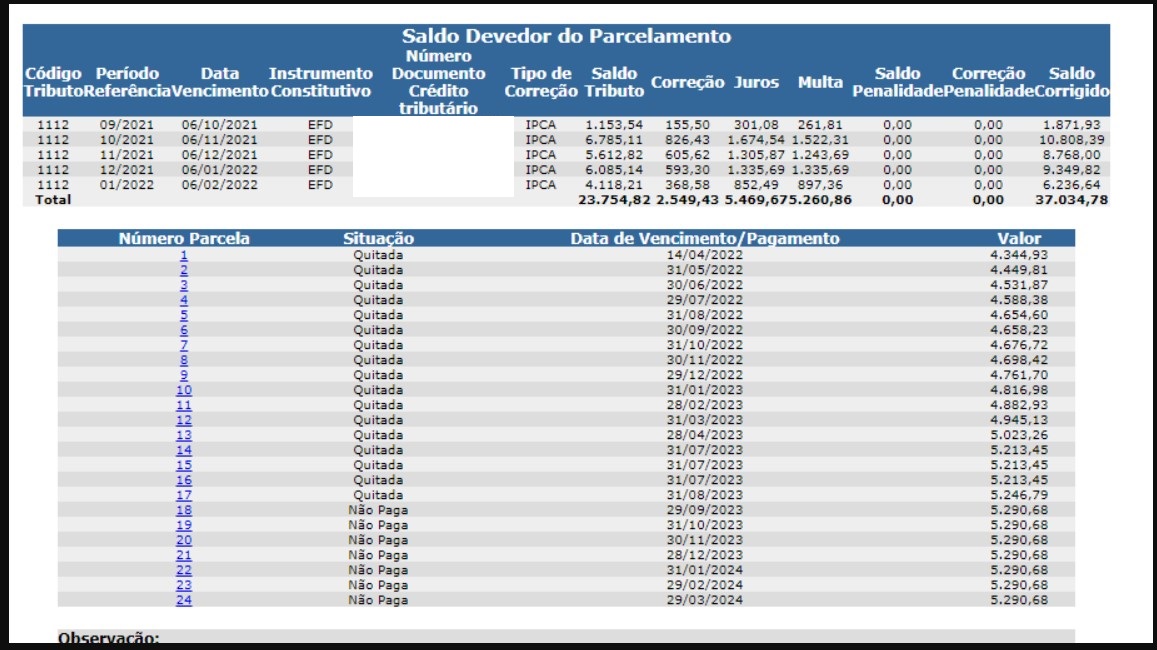This screenshot has width=1157, height=650.
Task: Click the 'Tipo de Correção' column header
Action: [x=541, y=82]
